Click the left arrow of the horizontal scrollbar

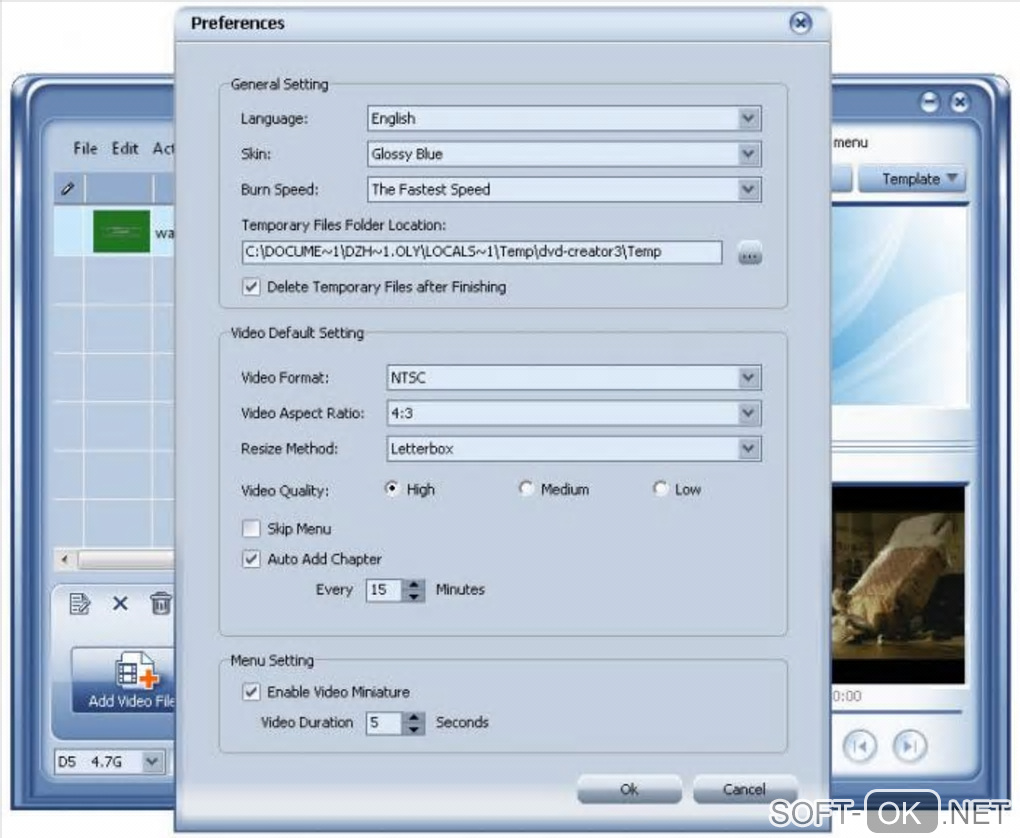click(x=64, y=559)
